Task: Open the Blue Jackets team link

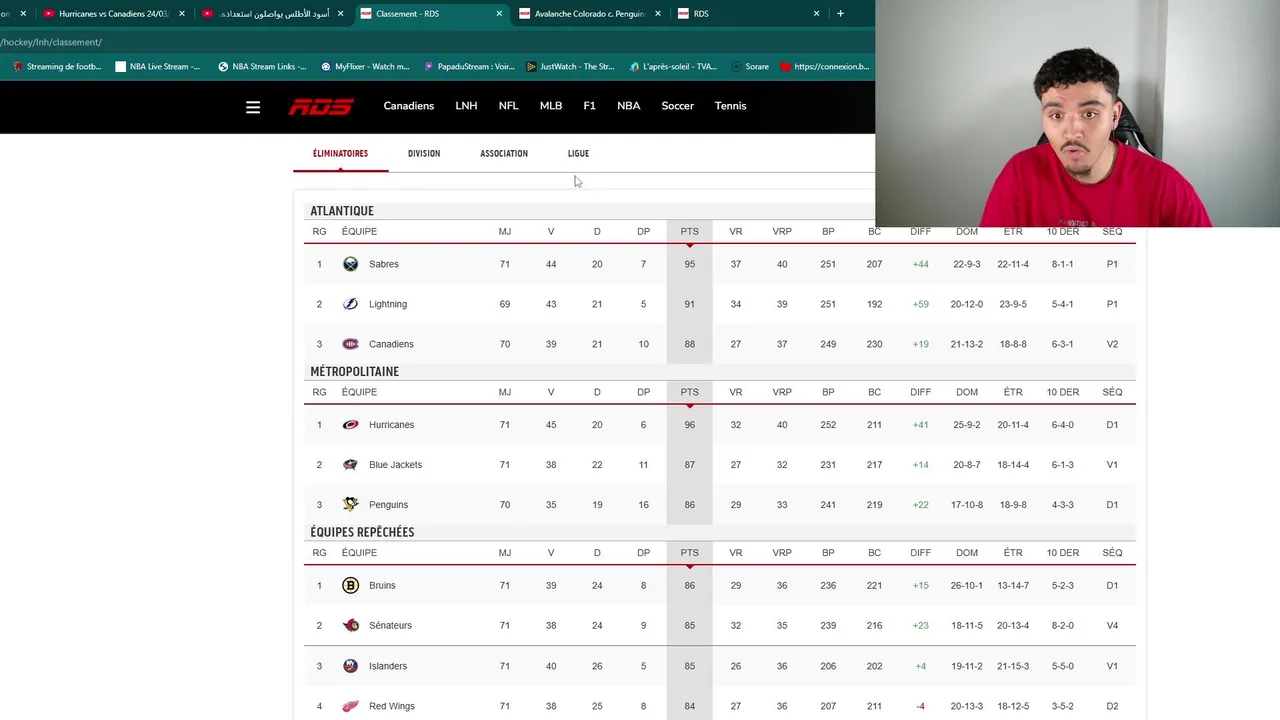Action: point(395,465)
